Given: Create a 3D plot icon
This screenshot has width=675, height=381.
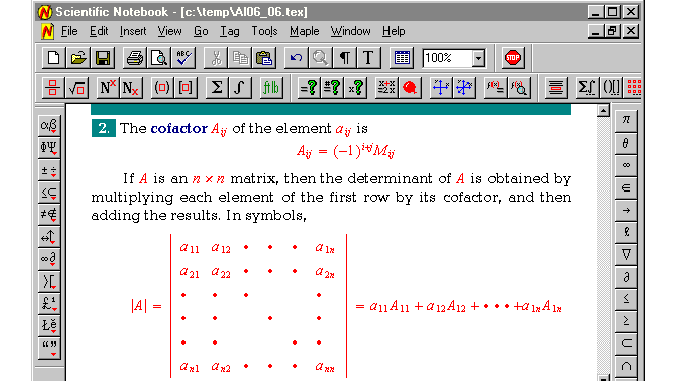Looking at the screenshot, I should click(464, 88).
